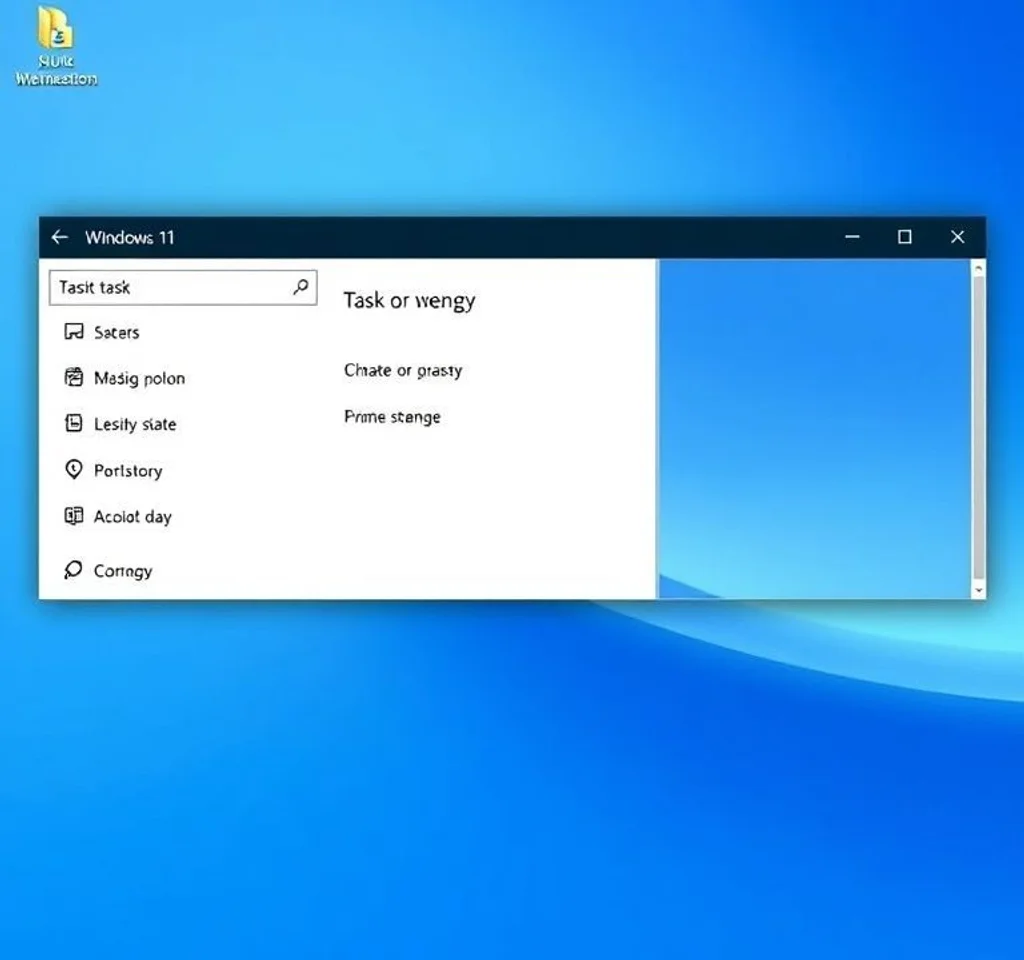Screen dimensions: 1024x960
Task: Open the "Chate or grasty" option
Action: [x=402, y=370]
